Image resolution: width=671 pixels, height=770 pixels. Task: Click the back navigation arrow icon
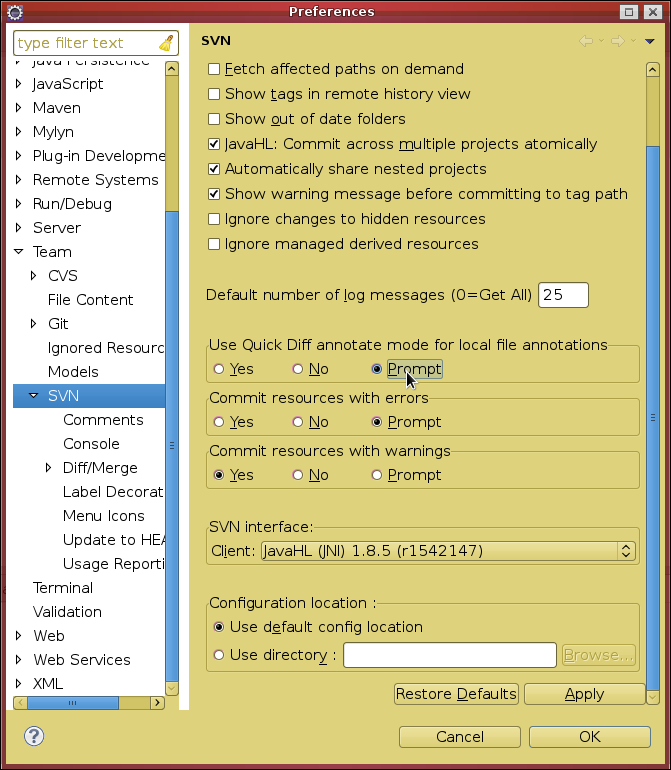[586, 41]
